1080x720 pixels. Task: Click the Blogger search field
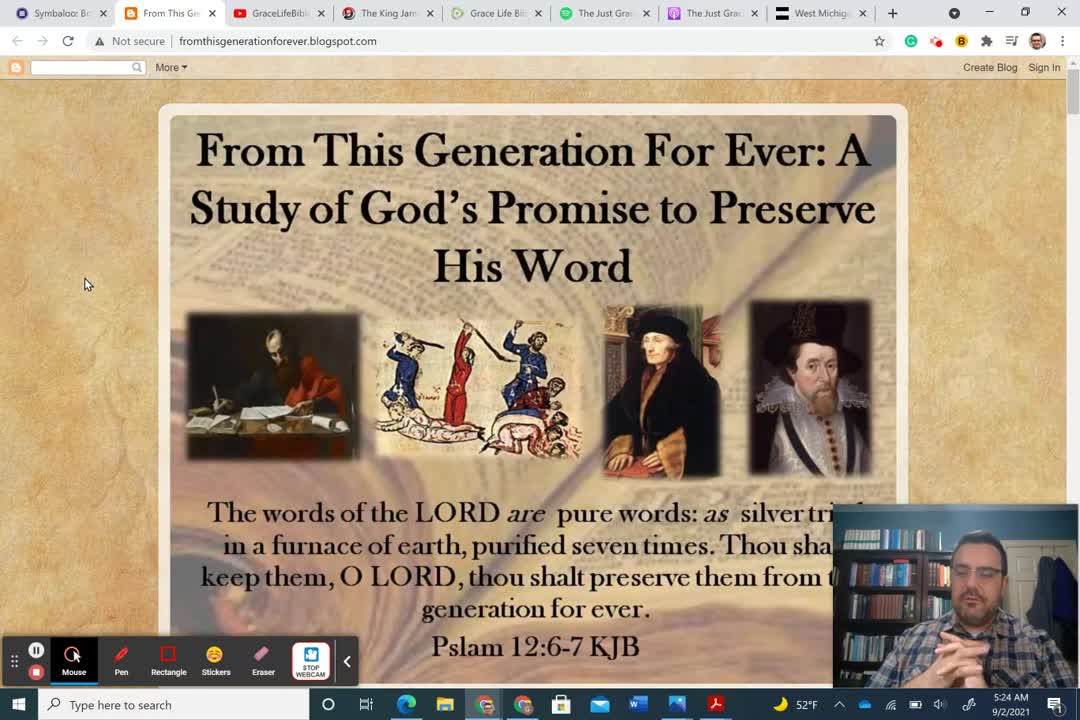pos(81,68)
